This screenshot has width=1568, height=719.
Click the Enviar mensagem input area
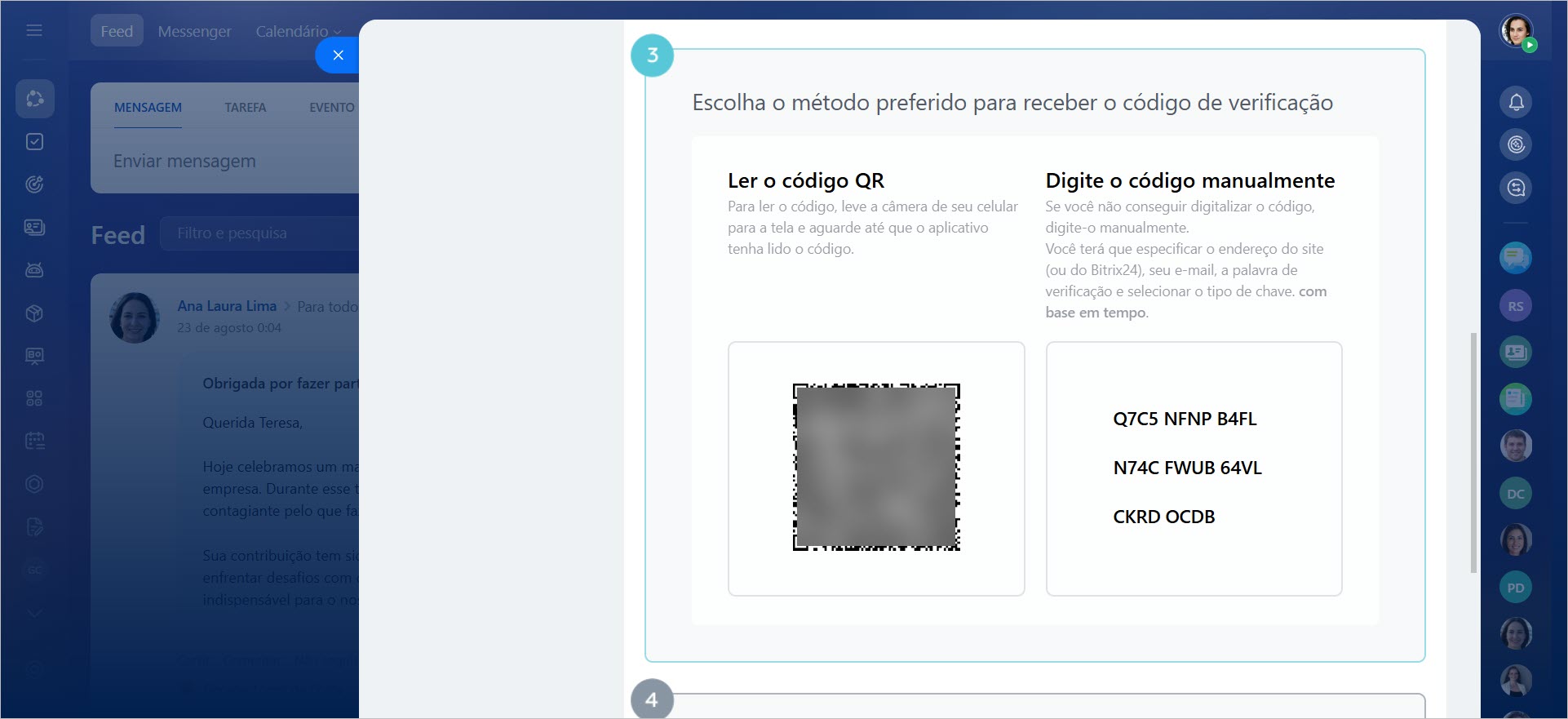coord(225,162)
